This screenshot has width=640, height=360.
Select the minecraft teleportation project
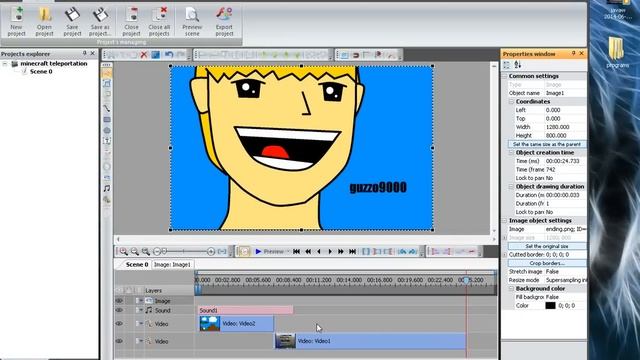[x=54, y=64]
